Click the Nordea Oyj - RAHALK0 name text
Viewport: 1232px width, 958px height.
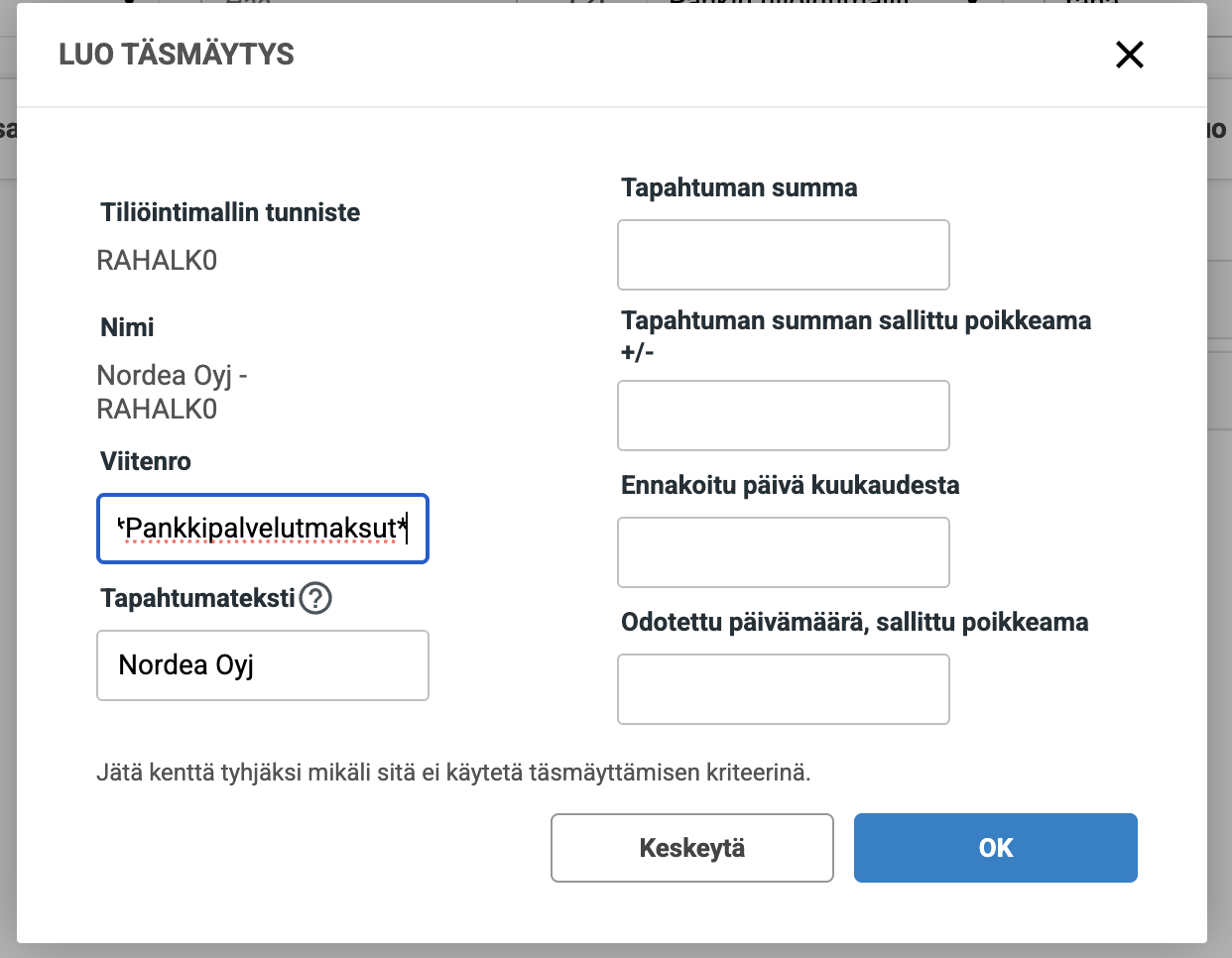tap(173, 392)
